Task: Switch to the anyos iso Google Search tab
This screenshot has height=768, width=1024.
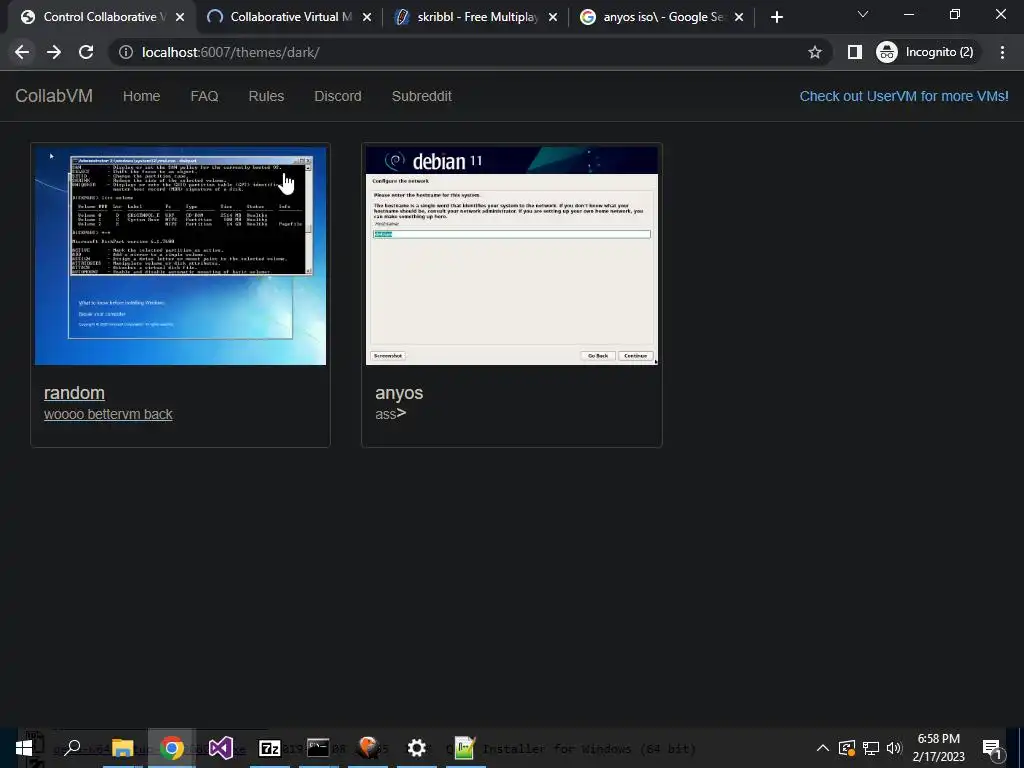Action: point(660,17)
